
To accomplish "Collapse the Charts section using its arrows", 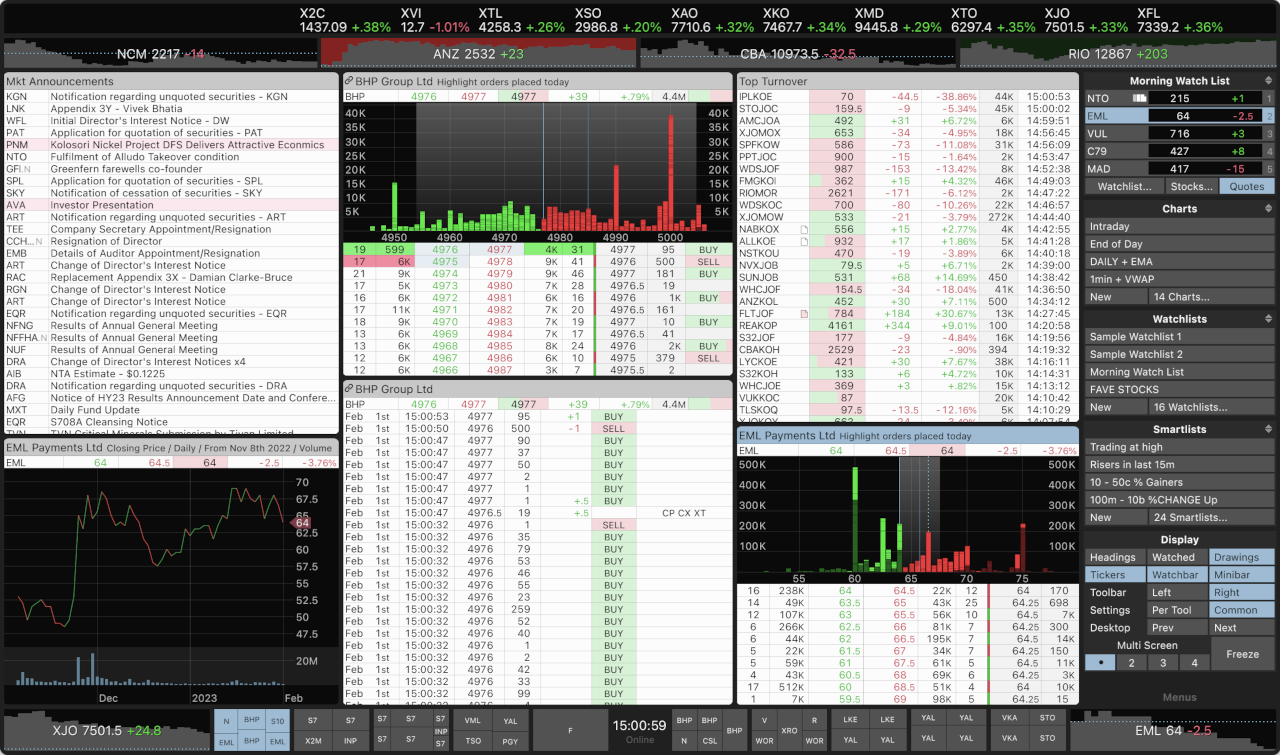I will 1268,209.
